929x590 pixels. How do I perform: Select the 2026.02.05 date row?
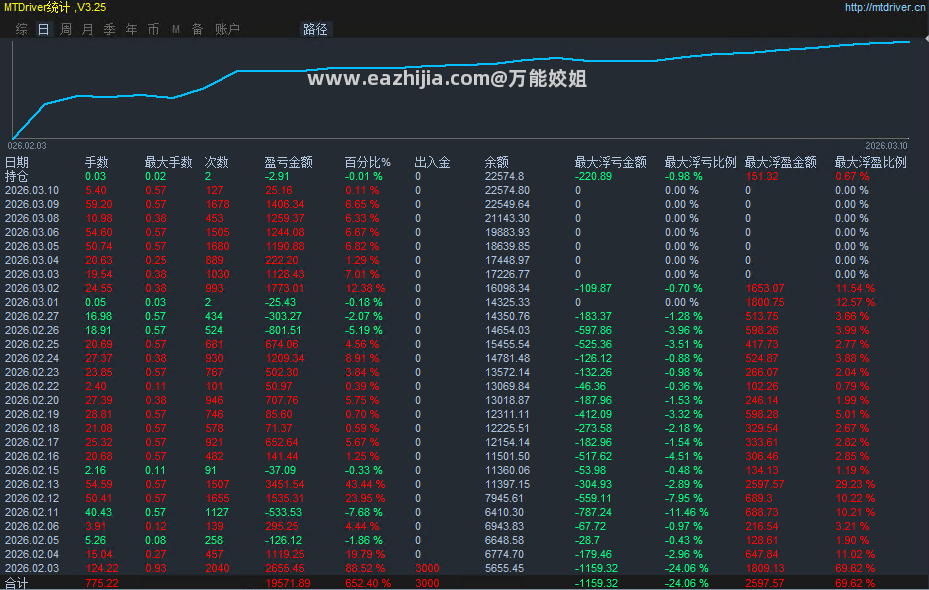(32, 541)
